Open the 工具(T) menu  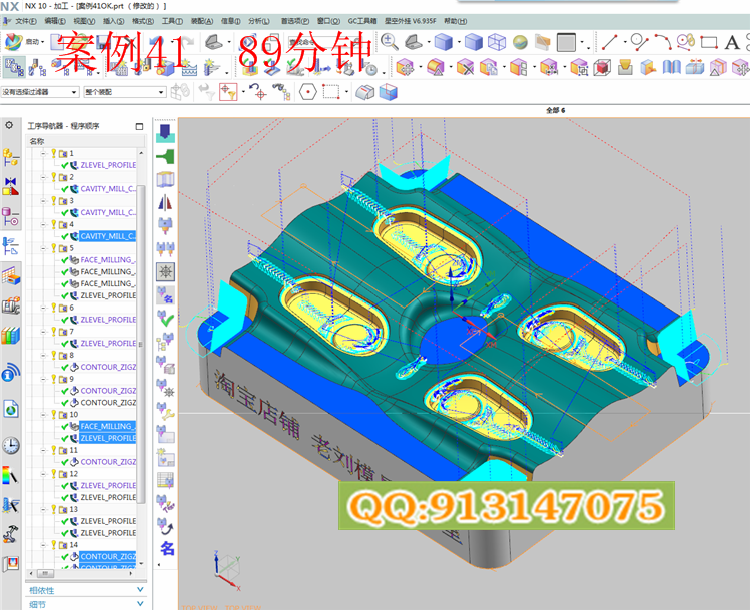pos(172,21)
